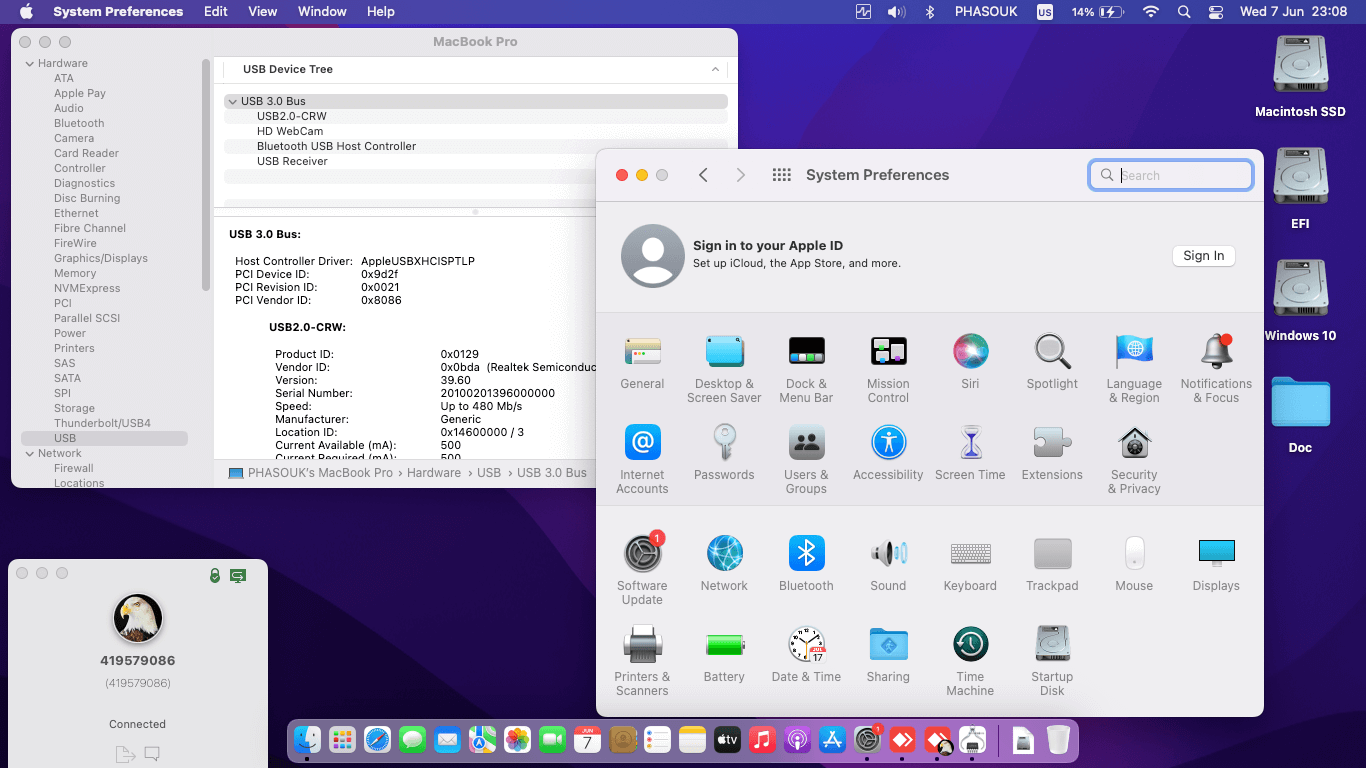
Task: Collapse the USB 3.0 Bus entry
Action: coord(232,101)
